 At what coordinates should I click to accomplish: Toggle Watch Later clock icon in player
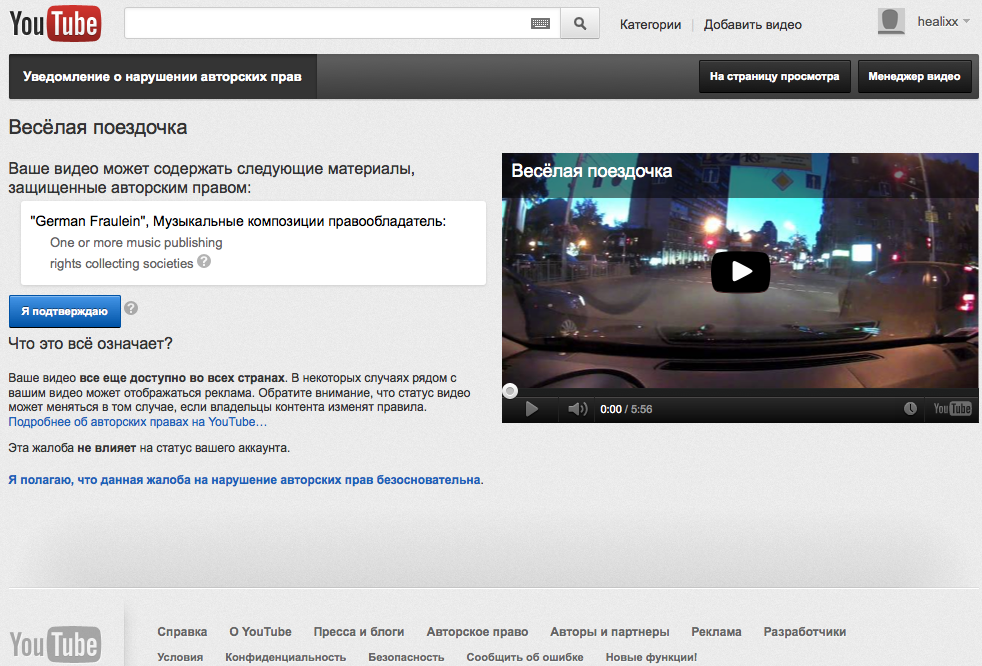tap(910, 409)
